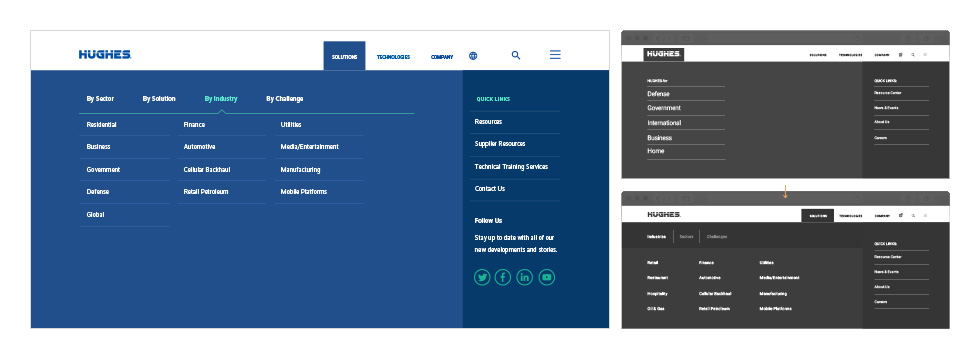Screen dimensions: 980x360
Task: Open Contact Us quick link
Action: 489,189
